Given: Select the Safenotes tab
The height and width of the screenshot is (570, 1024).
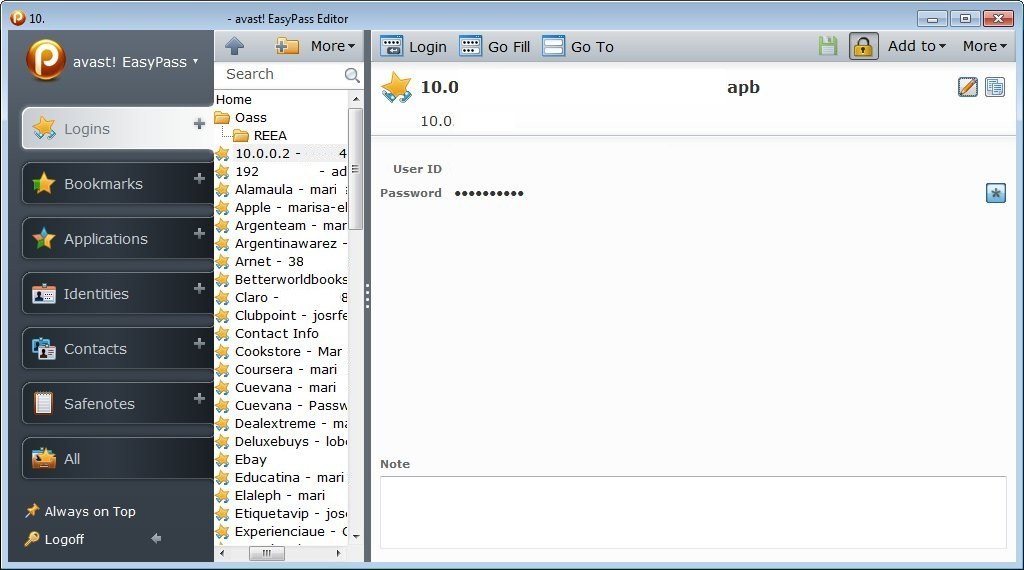Looking at the screenshot, I should pyautogui.click(x=118, y=403).
